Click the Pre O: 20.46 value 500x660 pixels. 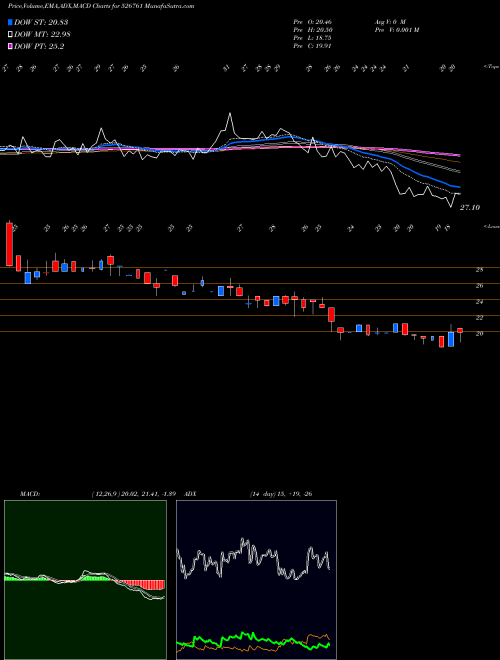tap(313, 21)
